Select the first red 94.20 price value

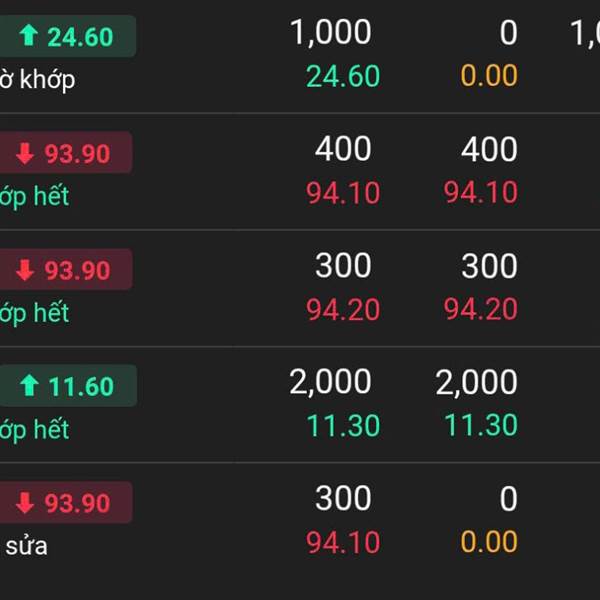click(x=343, y=310)
